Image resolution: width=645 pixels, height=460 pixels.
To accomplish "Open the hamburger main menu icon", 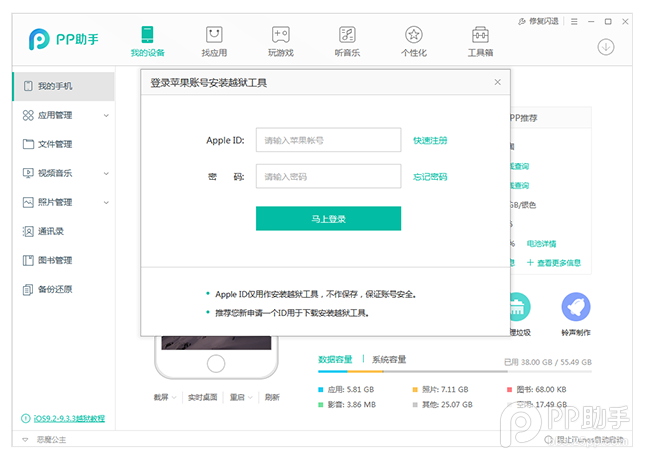I will pyautogui.click(x=574, y=21).
